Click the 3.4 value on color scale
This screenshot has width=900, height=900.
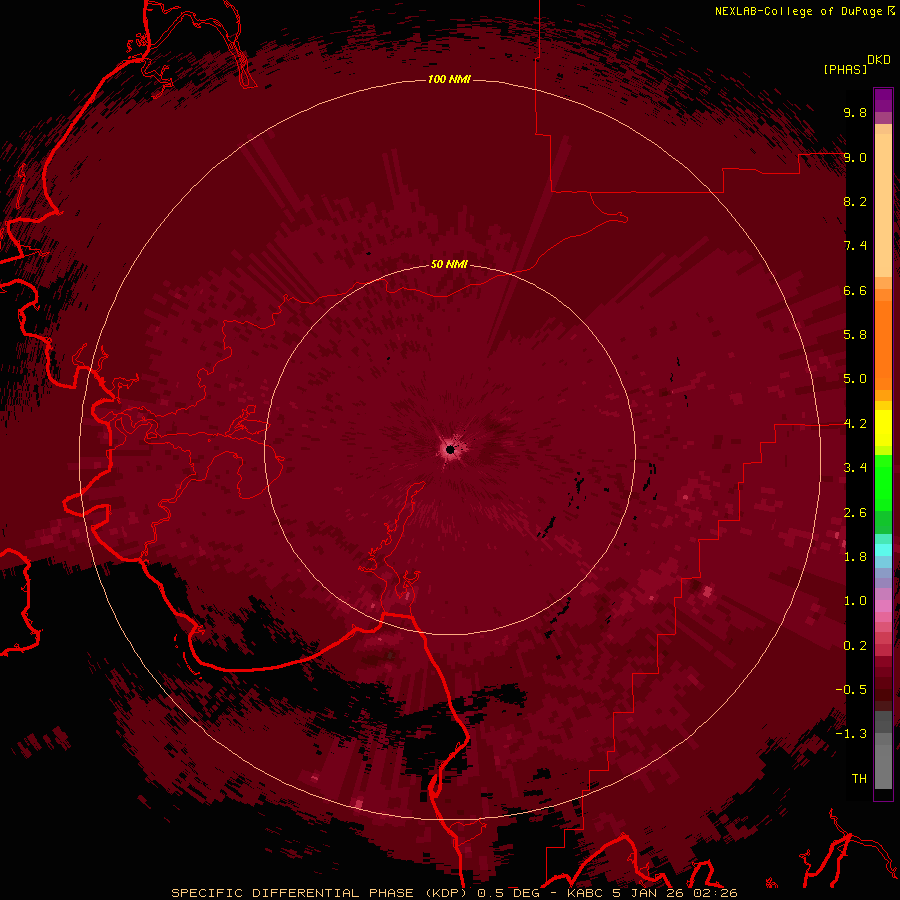click(x=855, y=468)
